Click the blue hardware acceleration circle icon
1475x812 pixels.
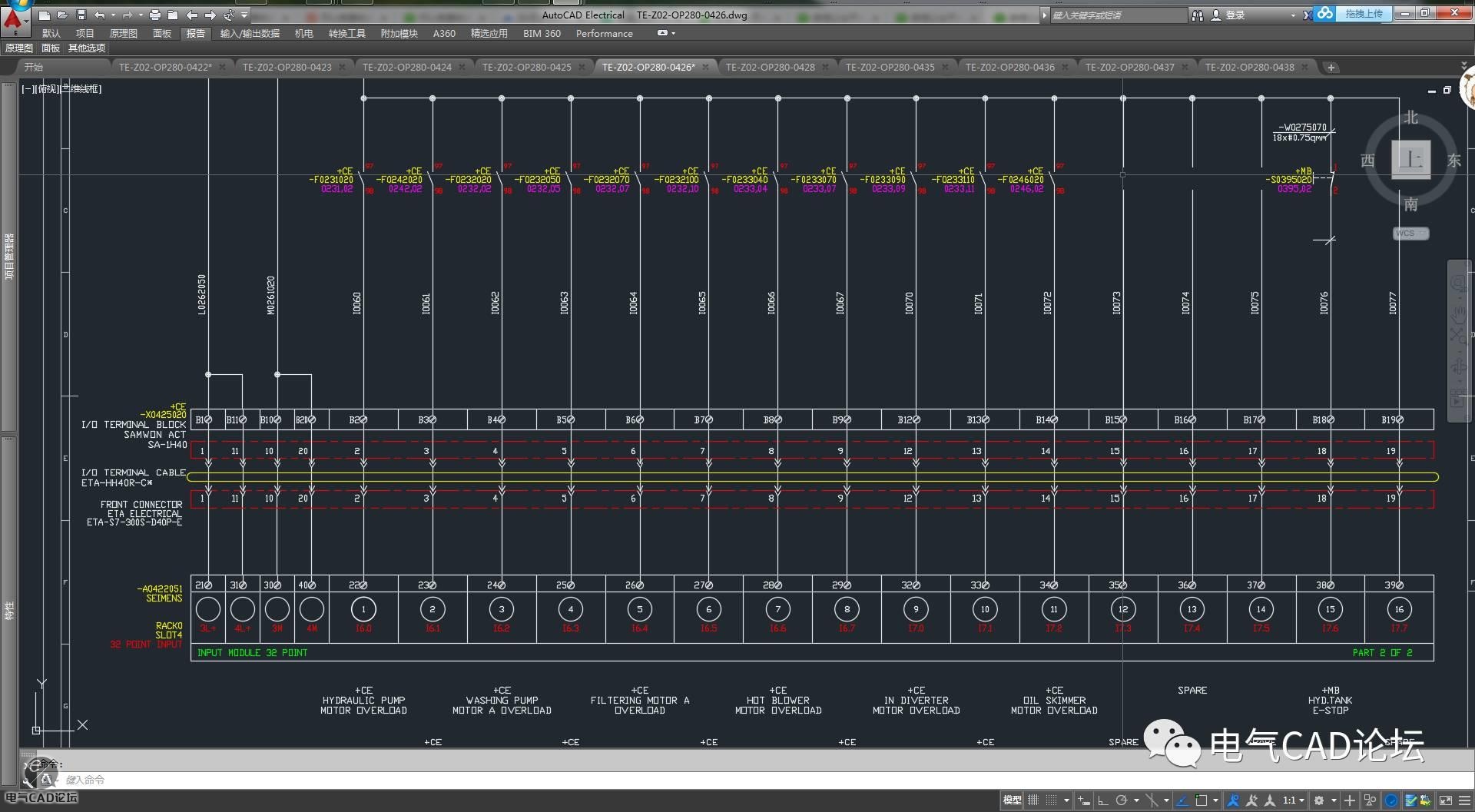1391,800
